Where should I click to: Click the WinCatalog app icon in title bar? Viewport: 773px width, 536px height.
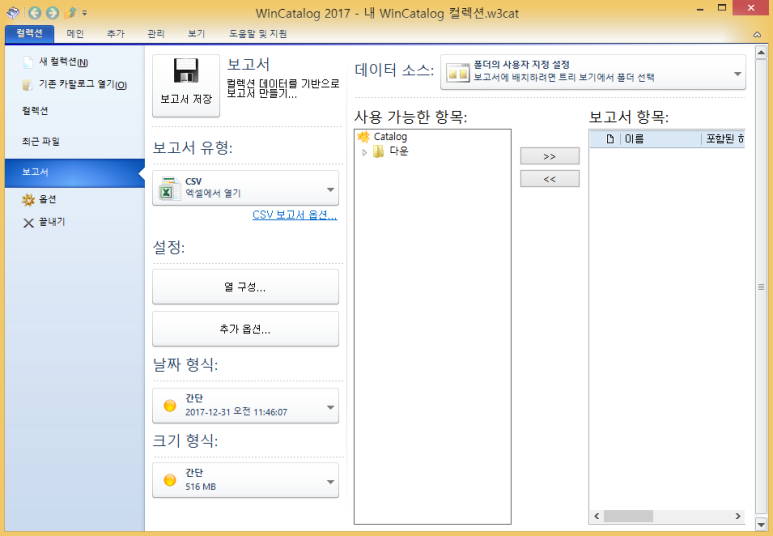(x=13, y=12)
